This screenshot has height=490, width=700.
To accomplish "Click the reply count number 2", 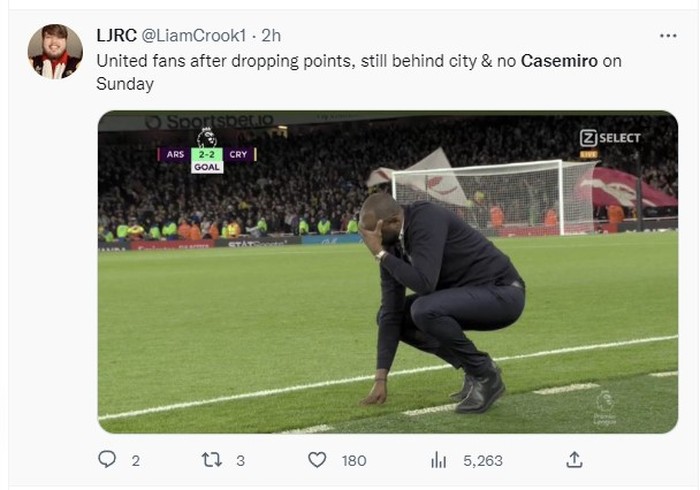I will (x=135, y=460).
